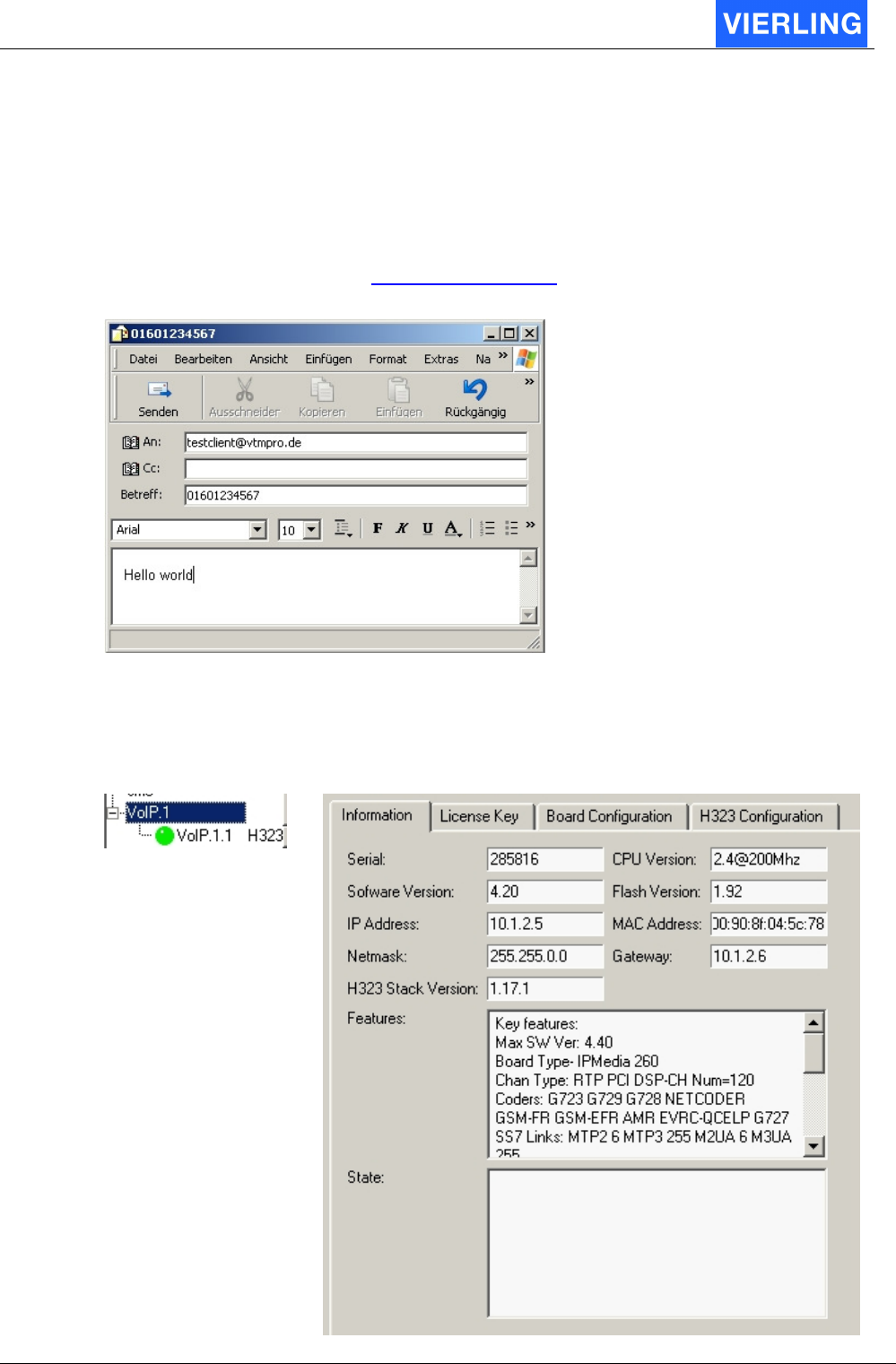Open the Einfügen menu
Viewport: 896px width, 1364px height.
[x=328, y=359]
